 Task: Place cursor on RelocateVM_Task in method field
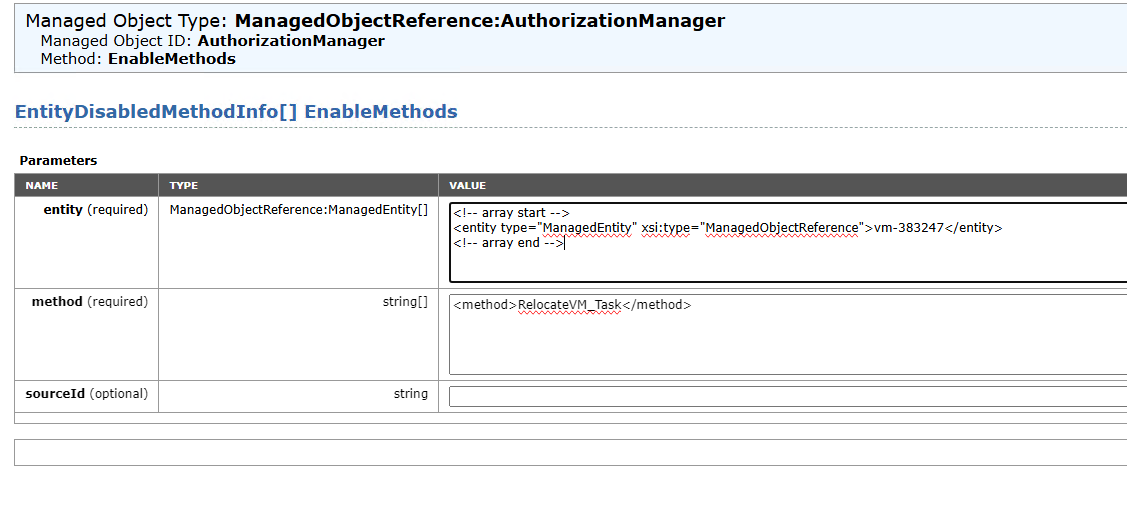570,305
